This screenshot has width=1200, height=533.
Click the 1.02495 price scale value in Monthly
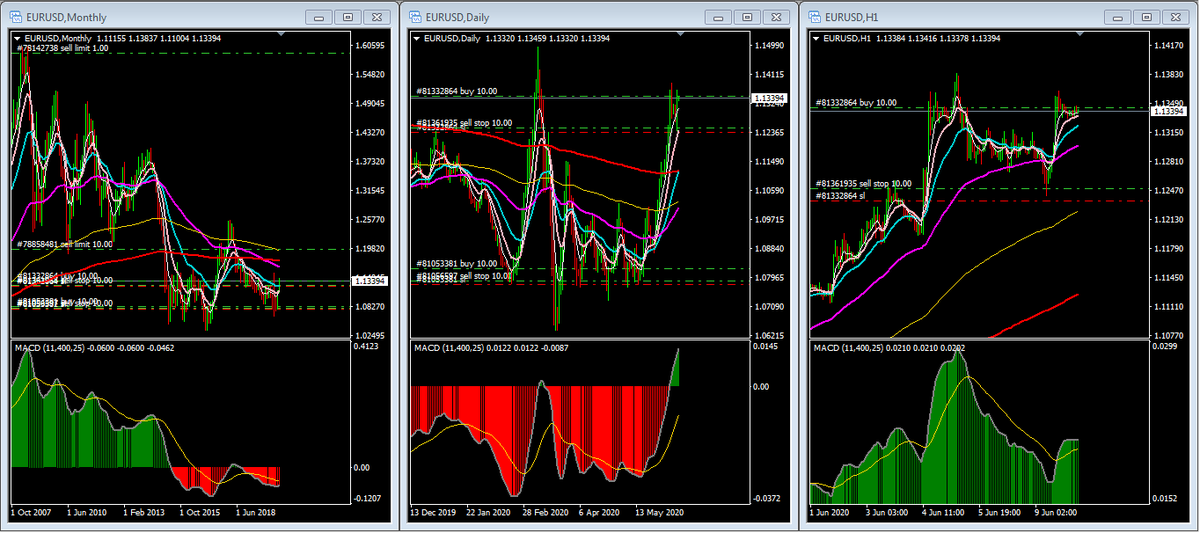[x=370, y=336]
